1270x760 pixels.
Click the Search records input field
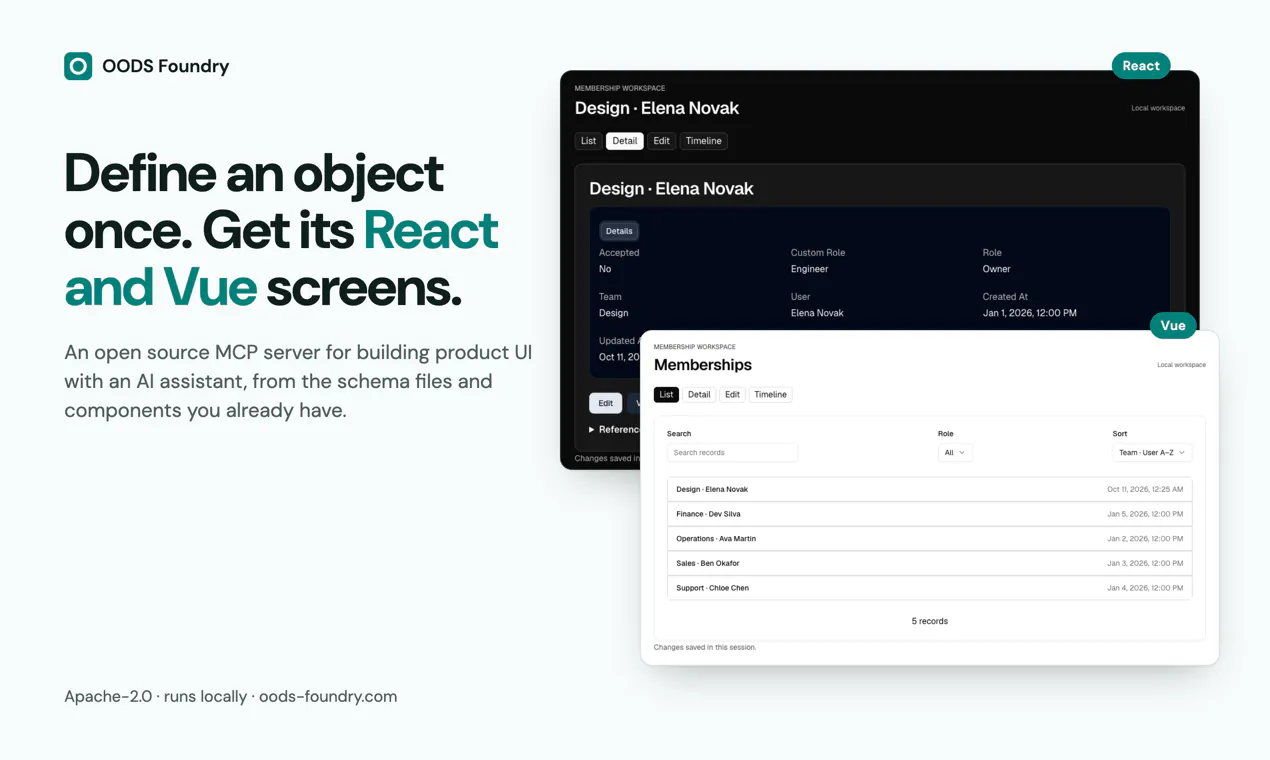point(732,453)
